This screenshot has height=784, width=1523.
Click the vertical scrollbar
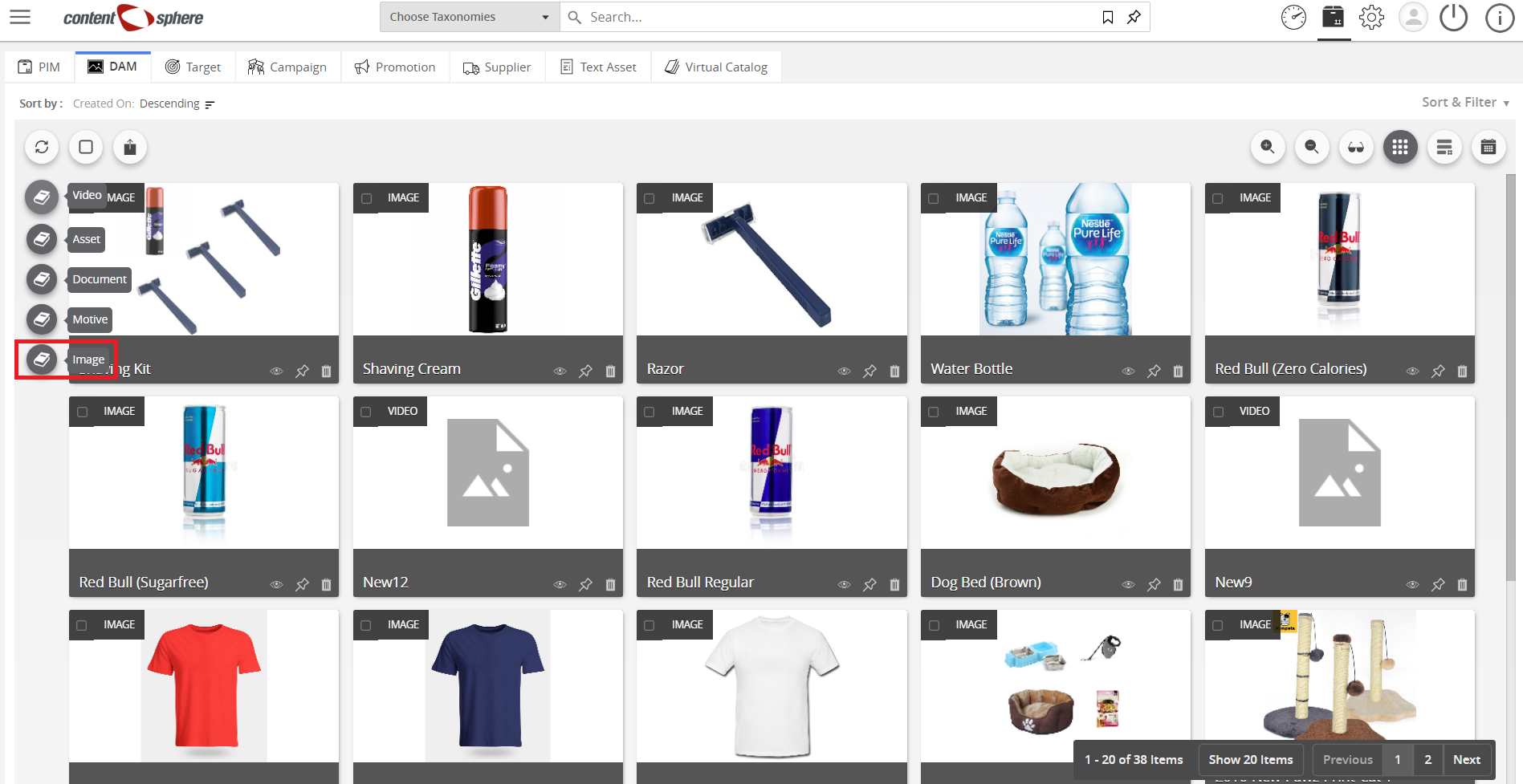coord(1511,377)
